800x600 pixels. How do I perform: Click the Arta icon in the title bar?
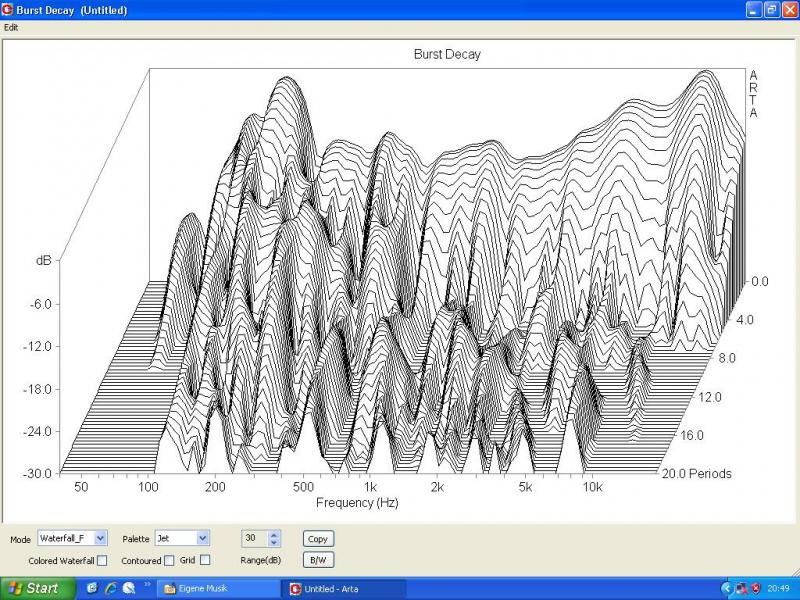click(x=8, y=9)
